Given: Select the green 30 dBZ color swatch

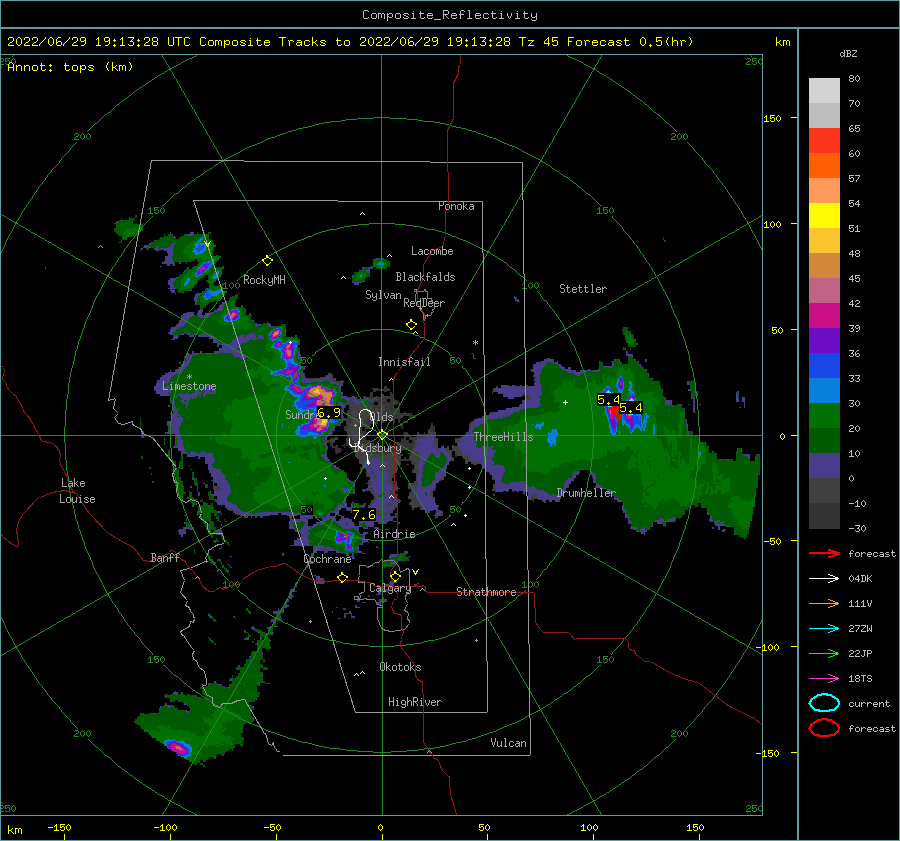Looking at the screenshot, I should coord(824,416).
